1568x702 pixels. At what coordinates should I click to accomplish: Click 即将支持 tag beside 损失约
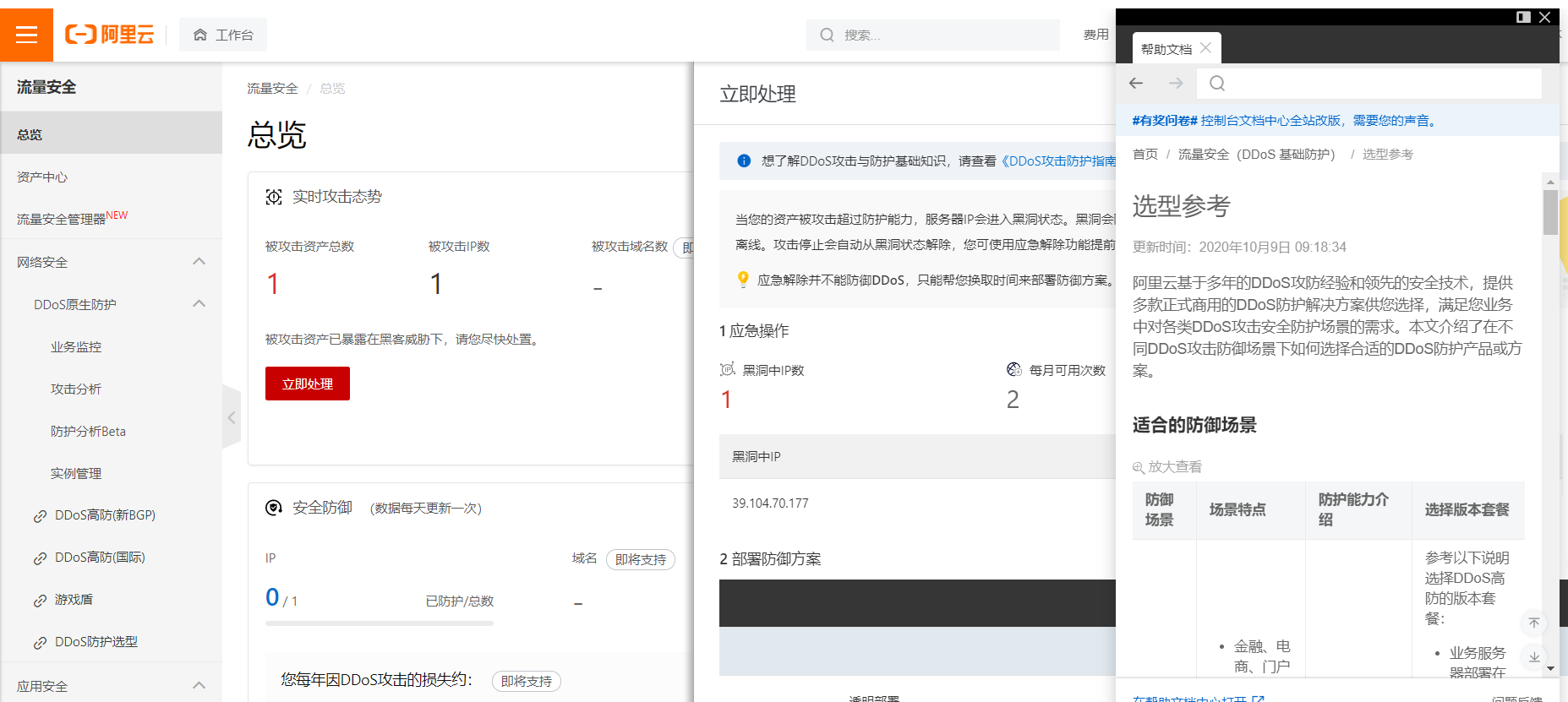pyautogui.click(x=527, y=681)
